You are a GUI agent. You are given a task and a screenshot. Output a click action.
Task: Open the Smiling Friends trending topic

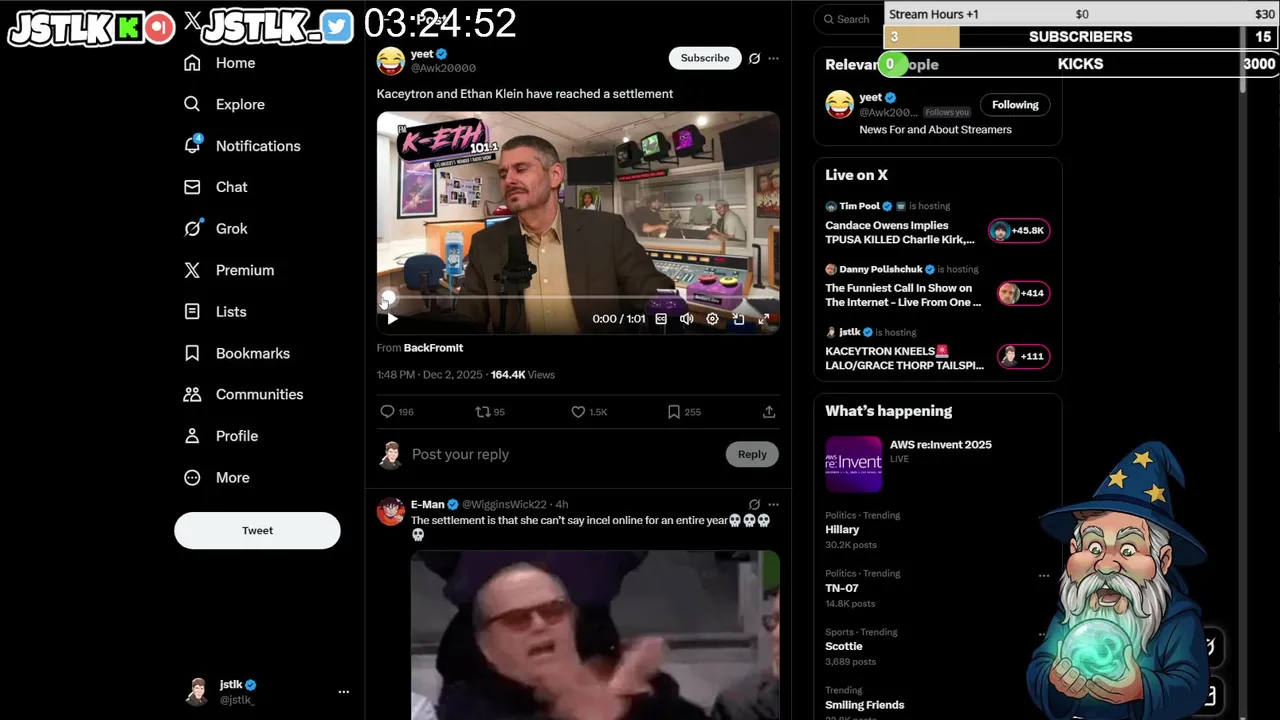click(865, 705)
